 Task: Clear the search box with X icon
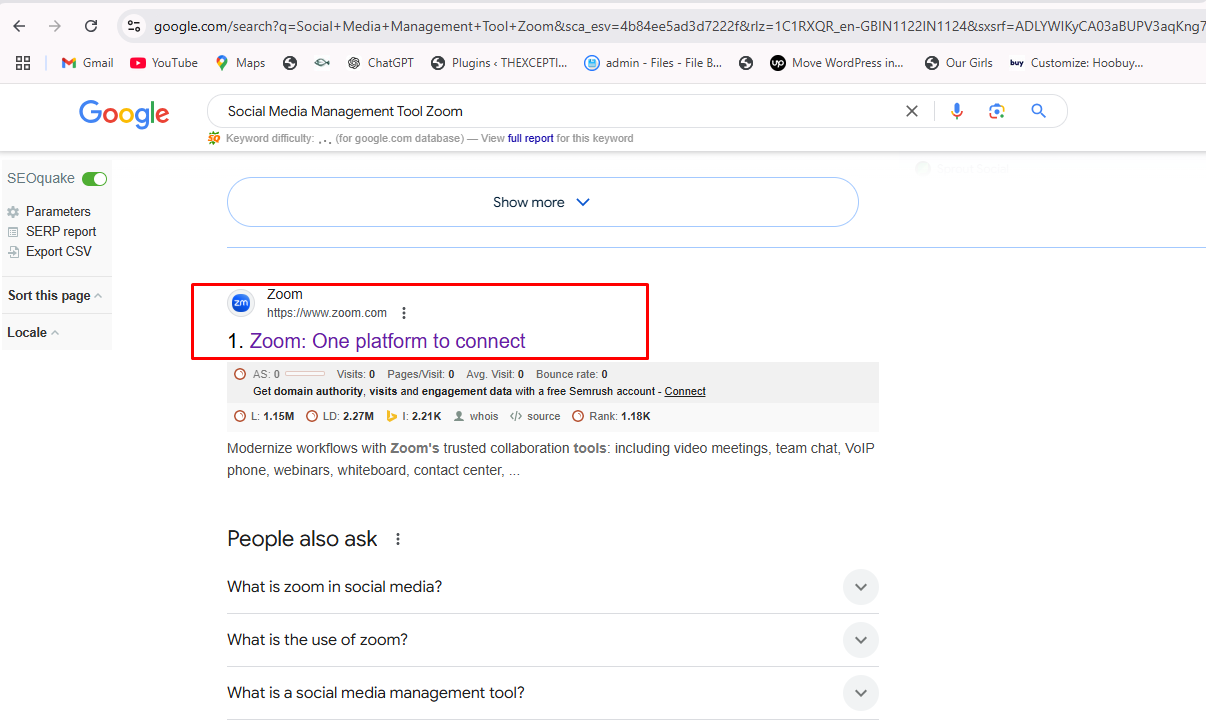912,111
